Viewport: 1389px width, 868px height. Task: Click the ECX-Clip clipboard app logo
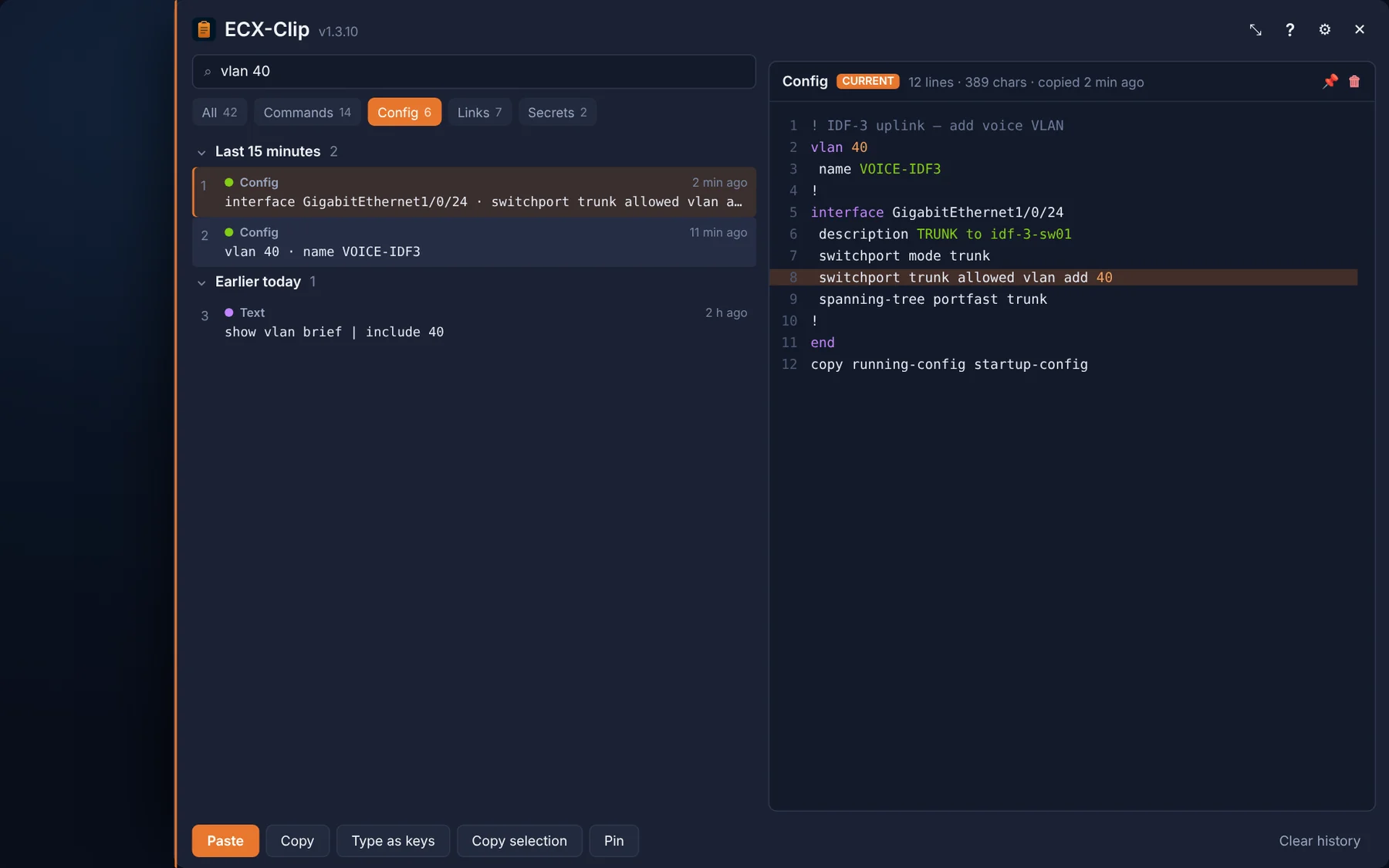pyautogui.click(x=204, y=29)
